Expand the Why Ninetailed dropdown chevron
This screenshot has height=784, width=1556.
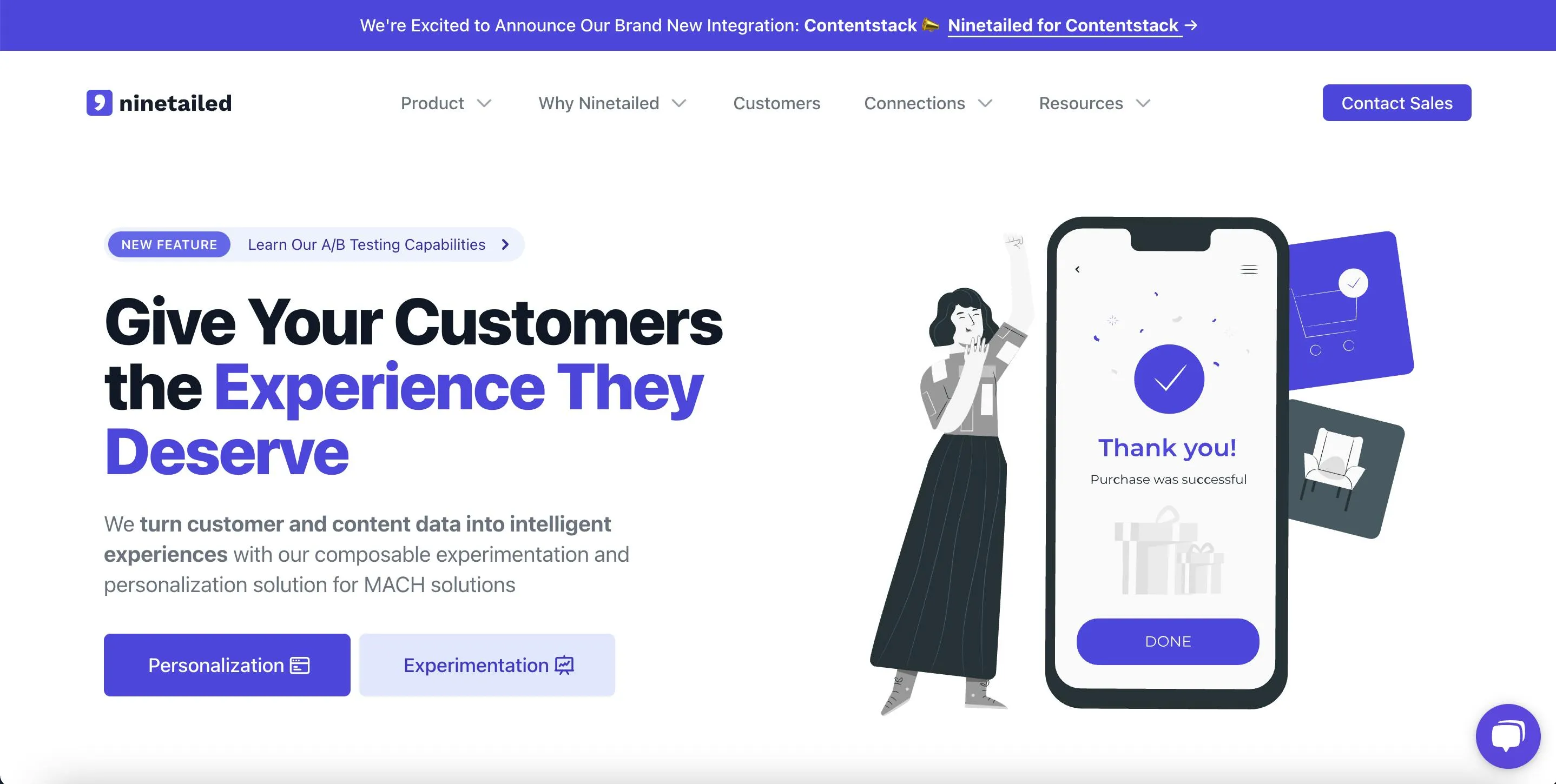point(679,103)
